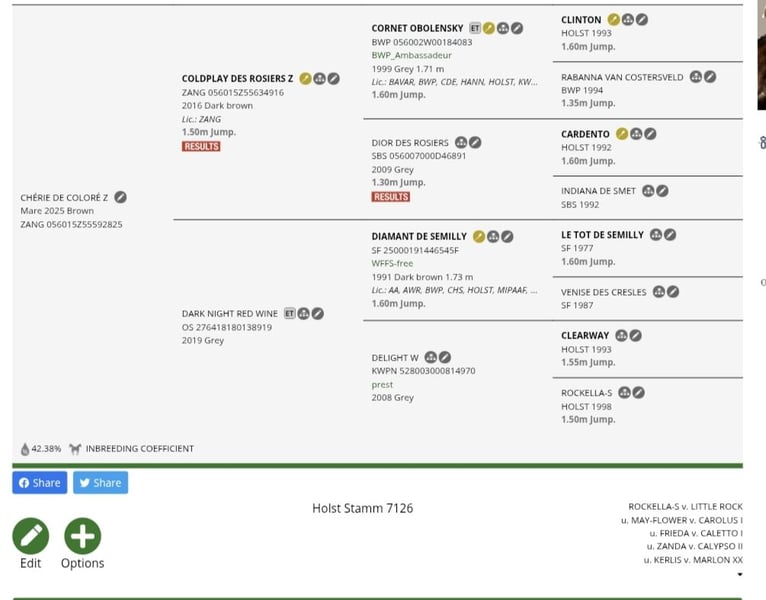This screenshot has width=766, height=600.
Task: Click pedigree icon next to Clearway
Action: pyautogui.click(x=621, y=335)
